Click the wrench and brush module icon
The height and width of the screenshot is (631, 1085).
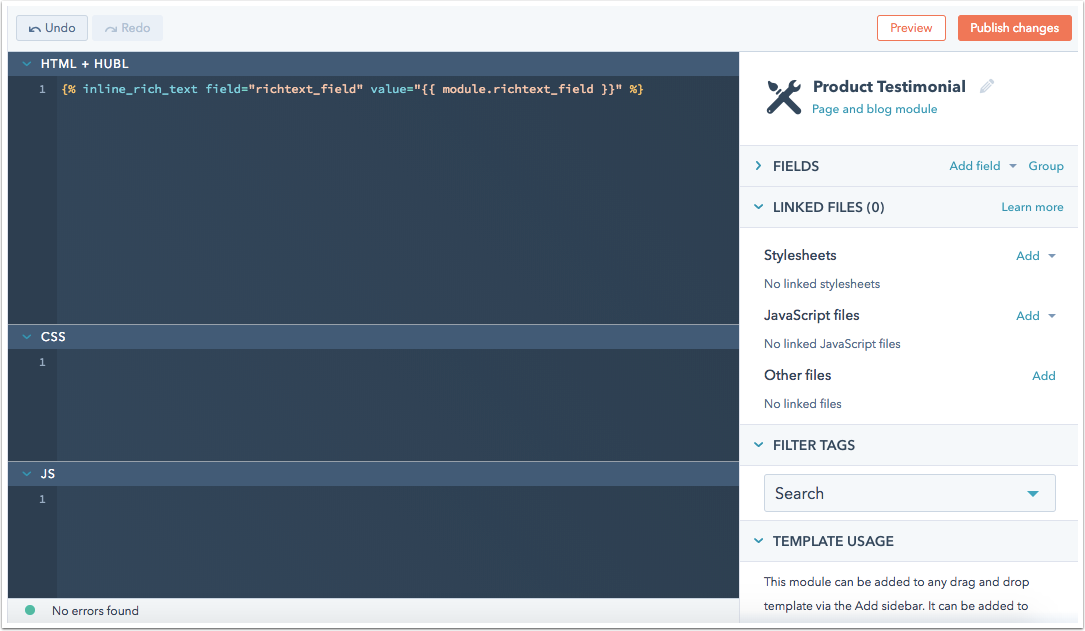tap(784, 97)
